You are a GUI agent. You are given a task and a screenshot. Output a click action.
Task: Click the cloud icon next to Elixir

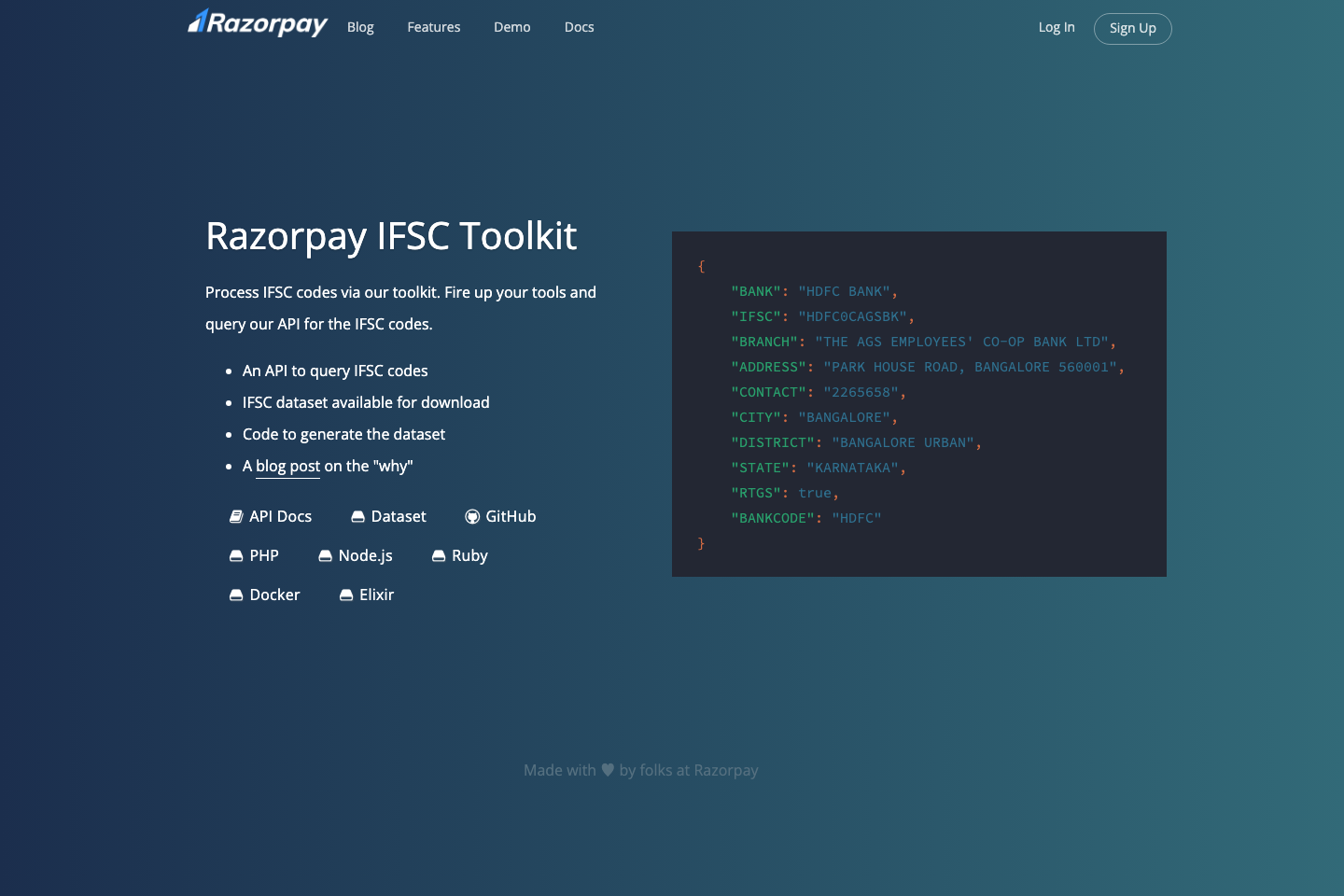tap(346, 595)
